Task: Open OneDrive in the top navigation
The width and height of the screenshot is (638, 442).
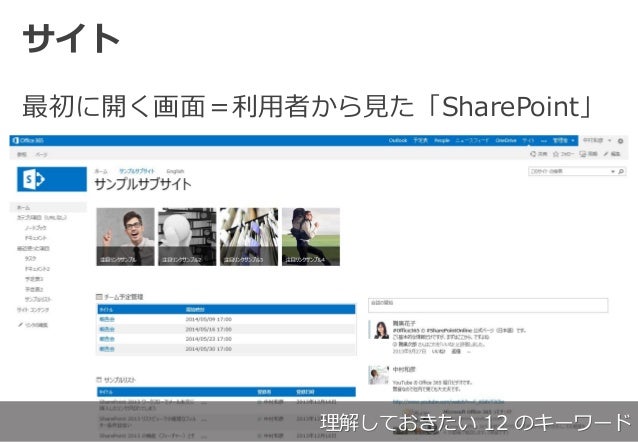Action: point(506,140)
